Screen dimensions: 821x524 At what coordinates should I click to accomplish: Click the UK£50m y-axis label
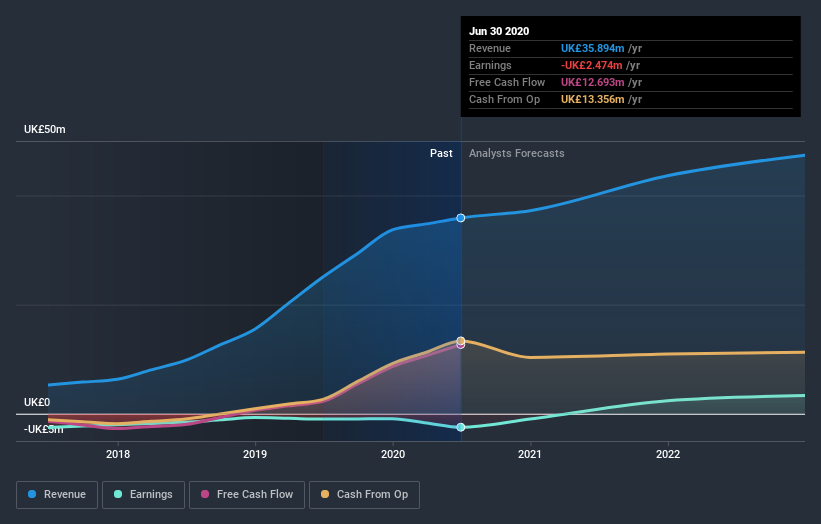(45, 129)
